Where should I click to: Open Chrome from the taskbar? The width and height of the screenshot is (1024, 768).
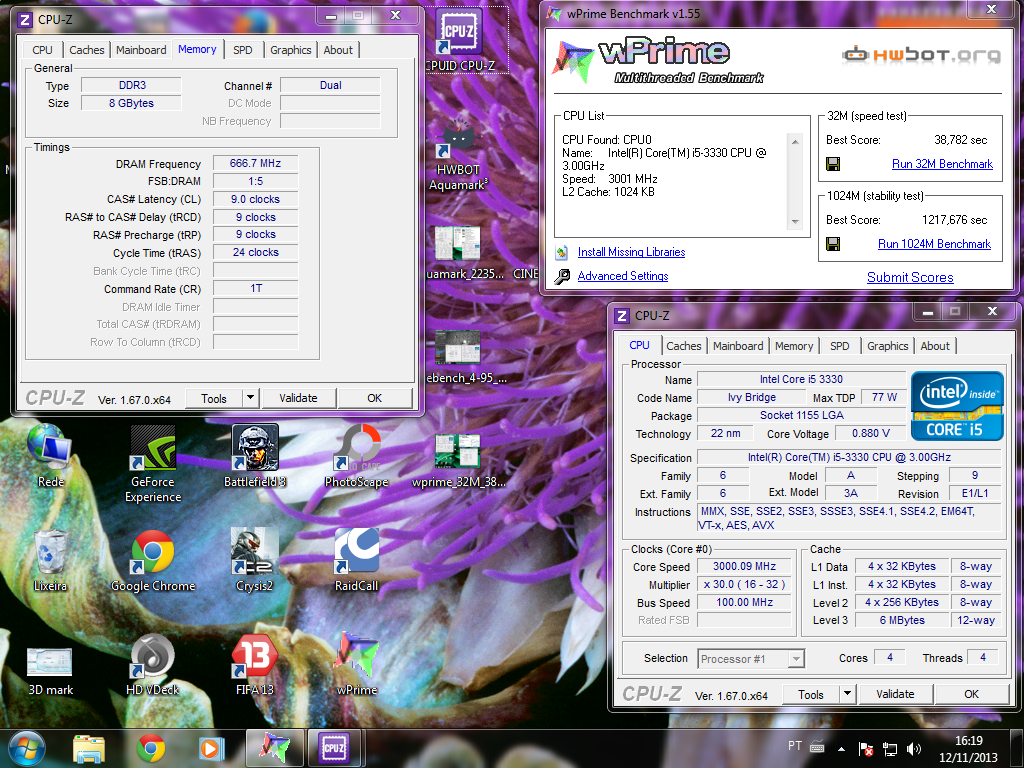pos(151,749)
